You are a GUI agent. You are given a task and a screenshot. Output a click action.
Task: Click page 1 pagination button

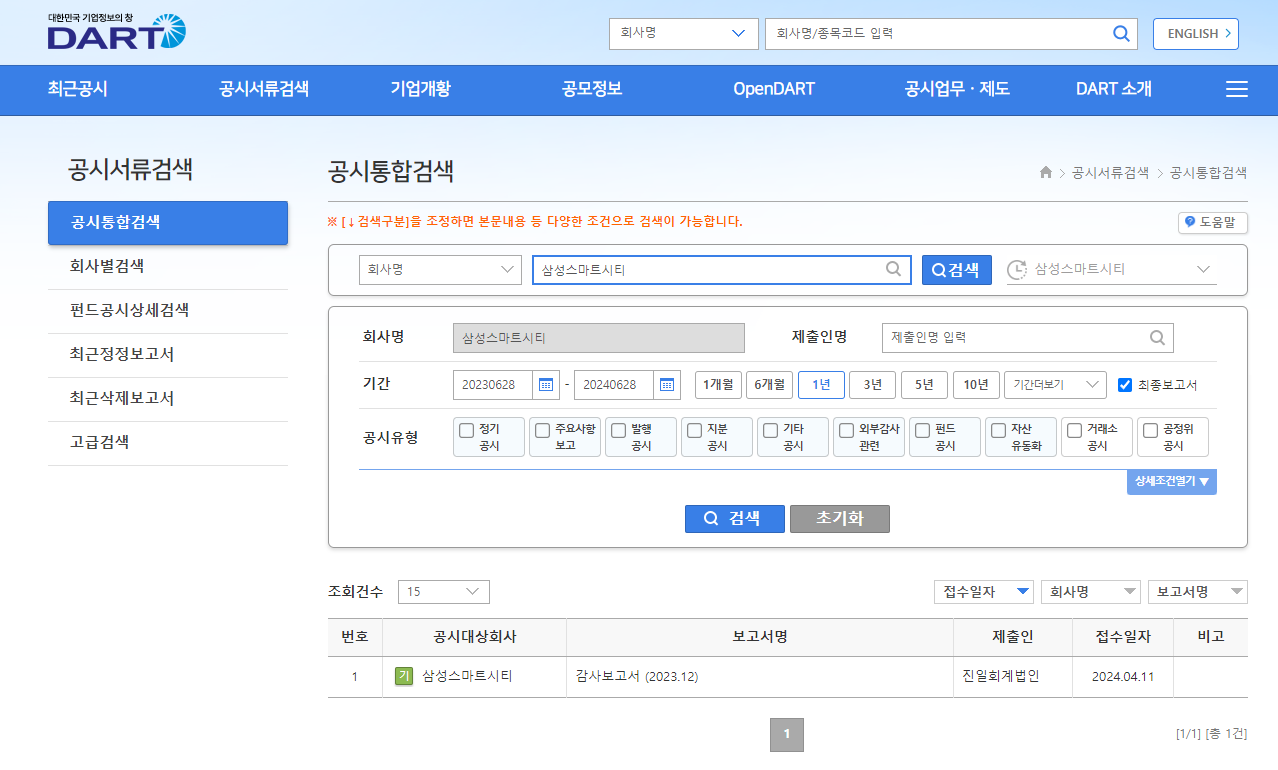(787, 735)
